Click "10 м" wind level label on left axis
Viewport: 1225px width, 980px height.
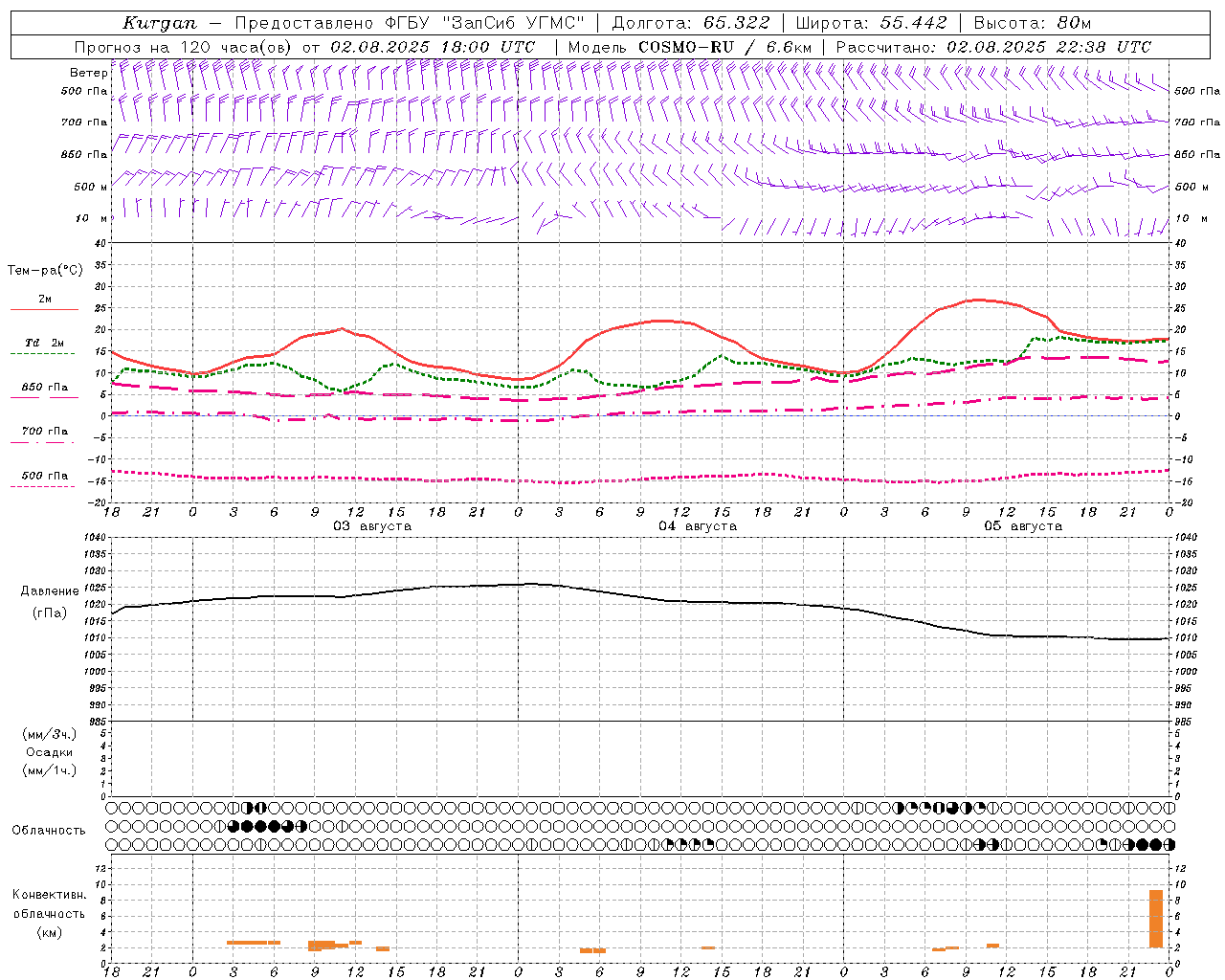(x=91, y=219)
